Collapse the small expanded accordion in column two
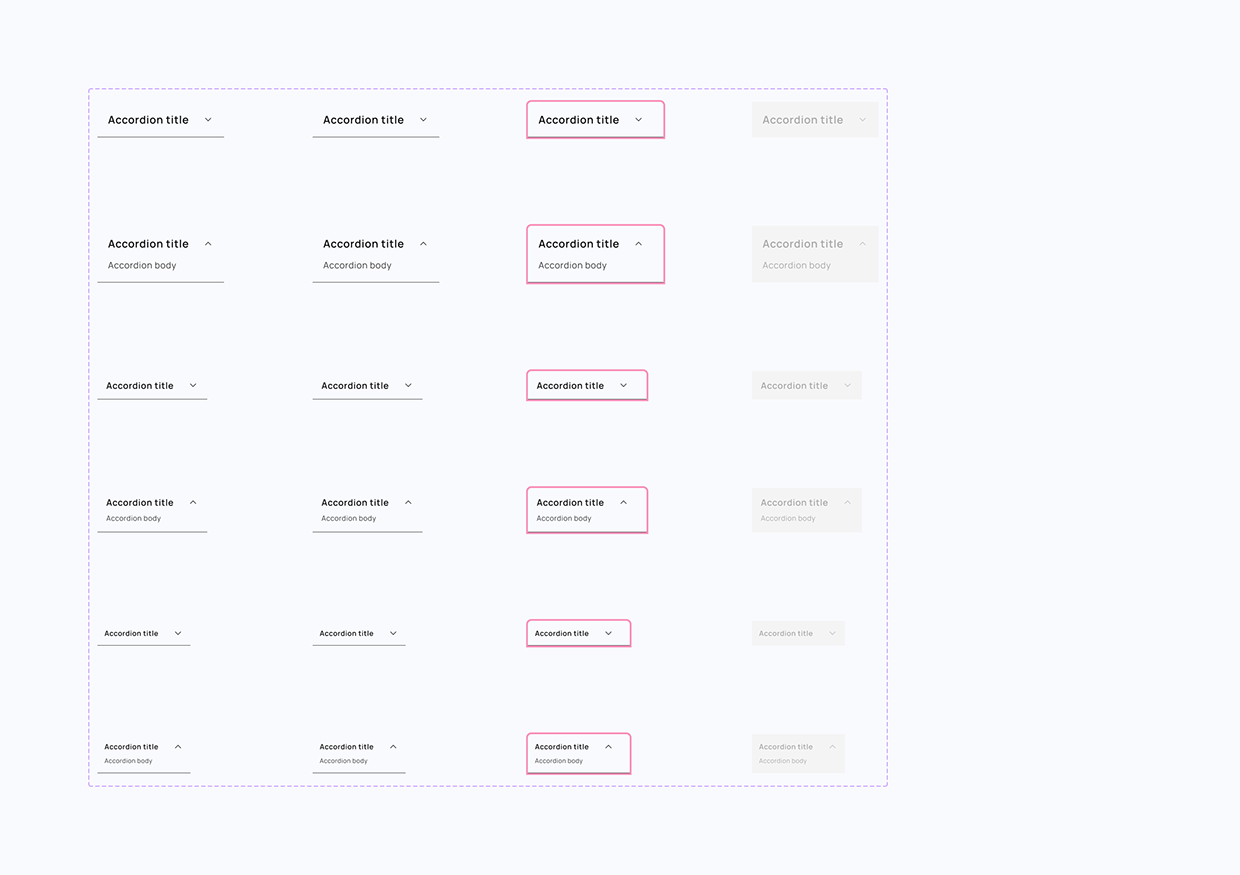Viewport: 1240px width, 875px height. click(x=393, y=746)
